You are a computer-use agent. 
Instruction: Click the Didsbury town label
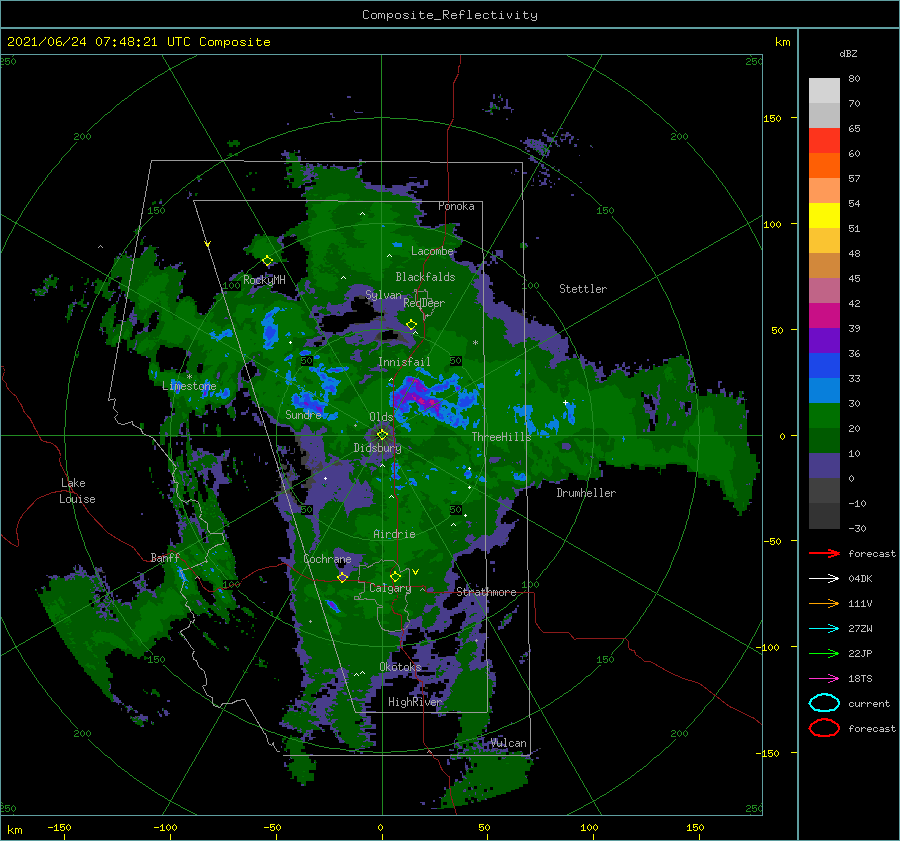point(378,448)
